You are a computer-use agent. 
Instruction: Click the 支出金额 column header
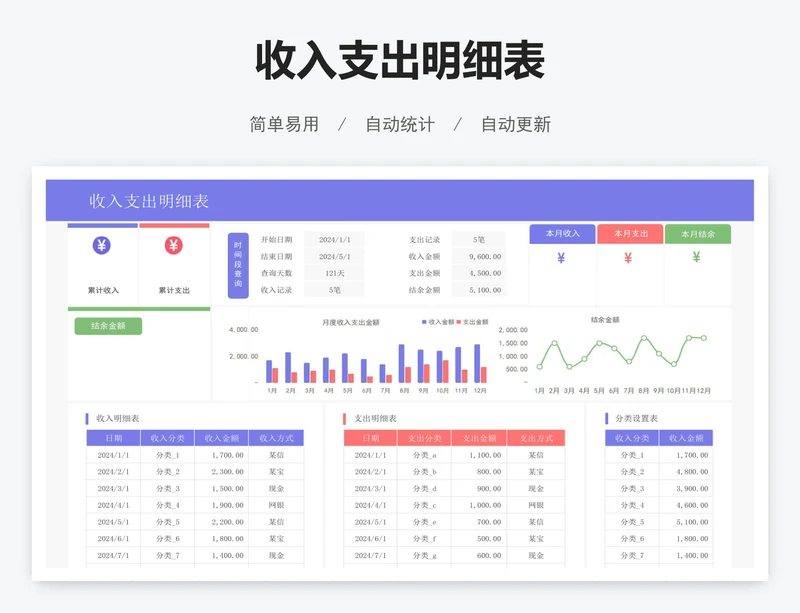(x=479, y=438)
